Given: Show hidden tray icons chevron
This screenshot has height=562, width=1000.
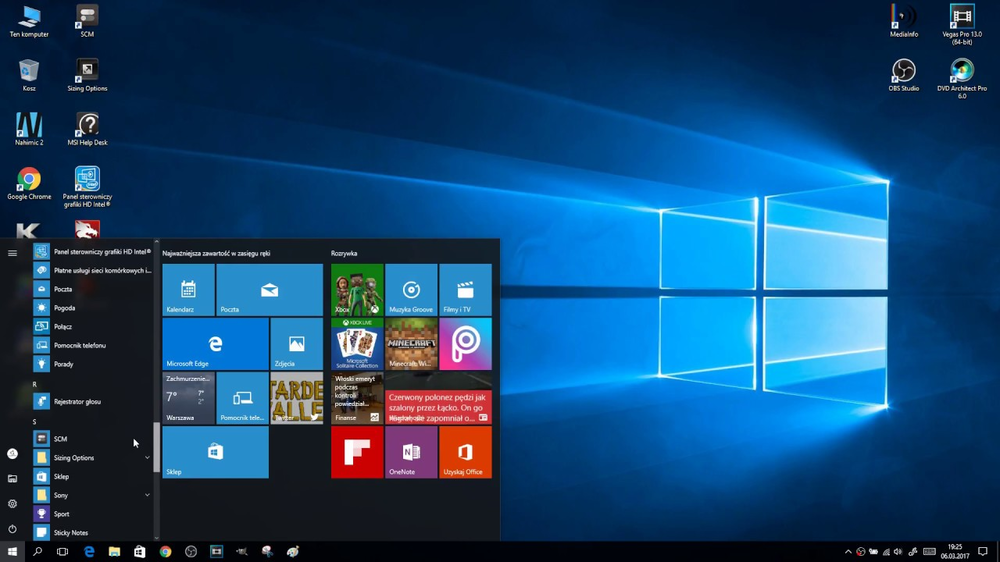Looking at the screenshot, I should (x=848, y=552).
